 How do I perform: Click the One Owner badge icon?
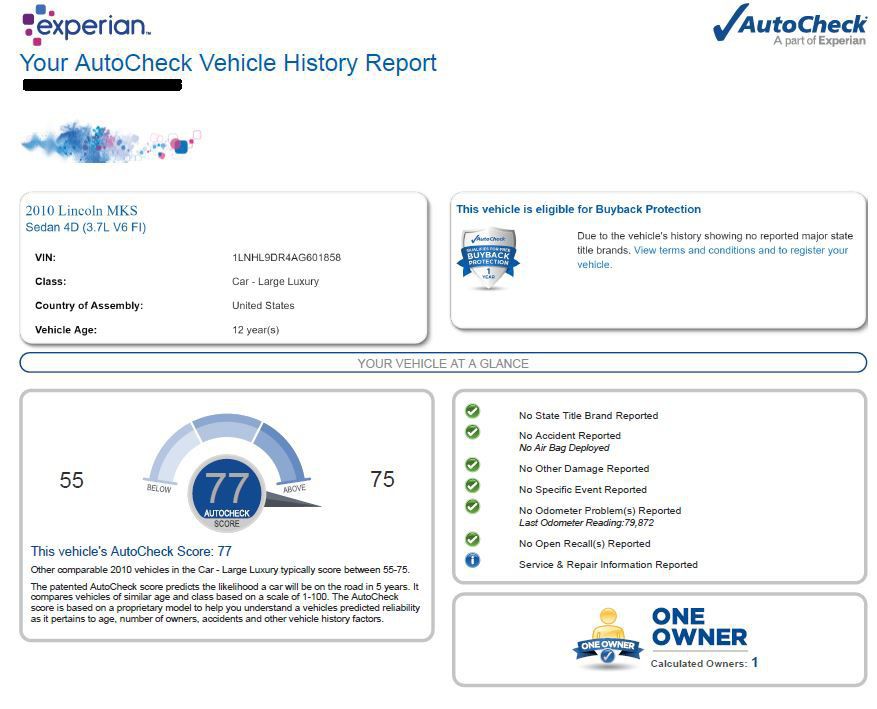(606, 638)
